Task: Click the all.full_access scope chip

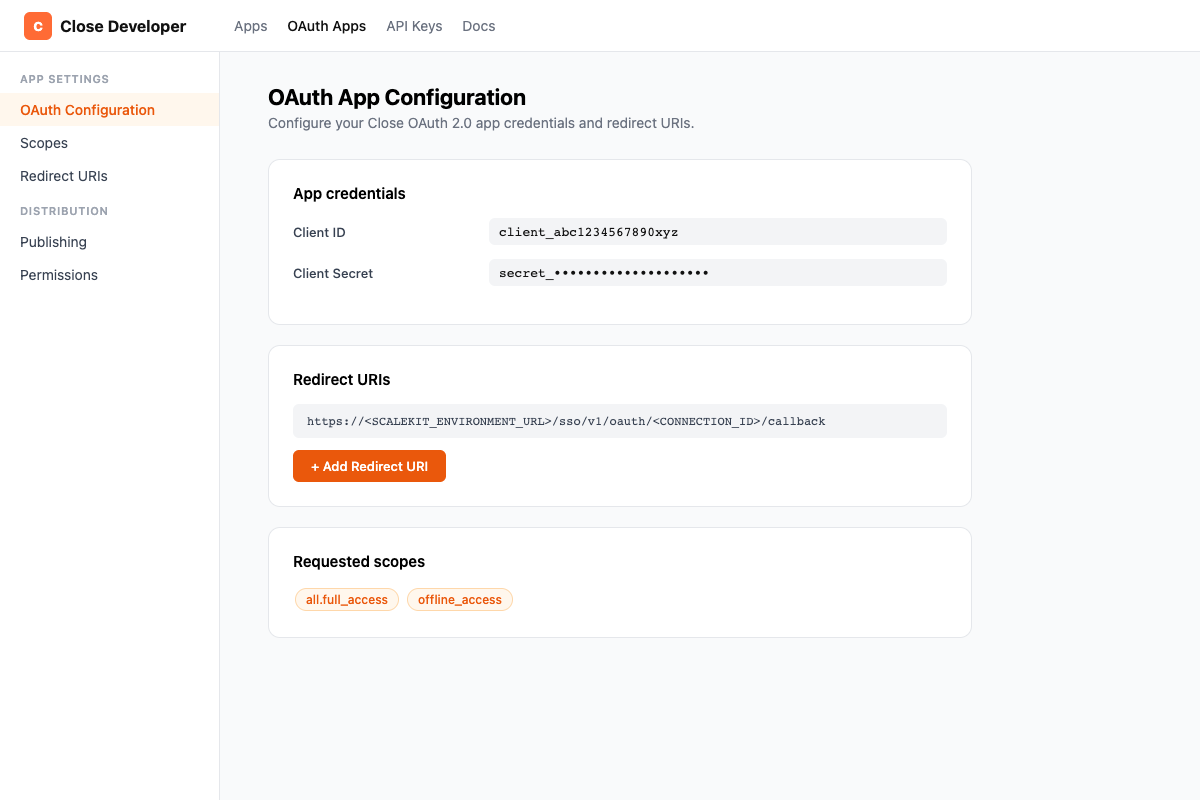Action: [x=347, y=600]
